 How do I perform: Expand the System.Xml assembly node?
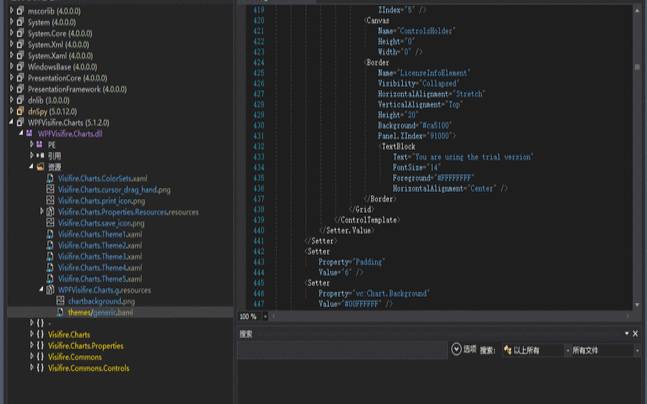(9, 44)
